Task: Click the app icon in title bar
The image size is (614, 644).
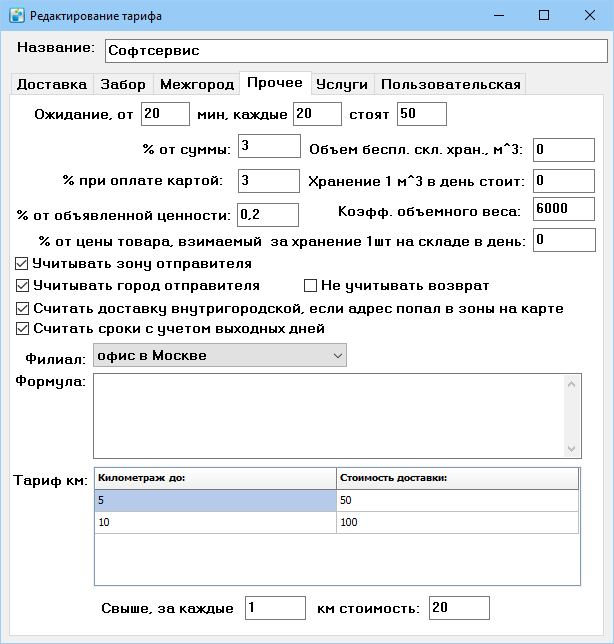Action: (17, 16)
